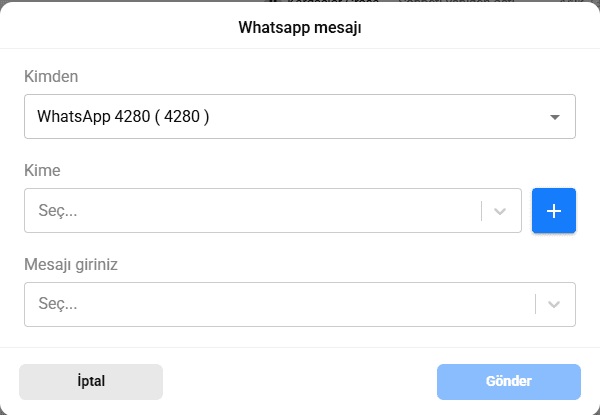This screenshot has width=600, height=415.
Task: Click the divider line beside the Kime chevron
Action: pos(481,211)
